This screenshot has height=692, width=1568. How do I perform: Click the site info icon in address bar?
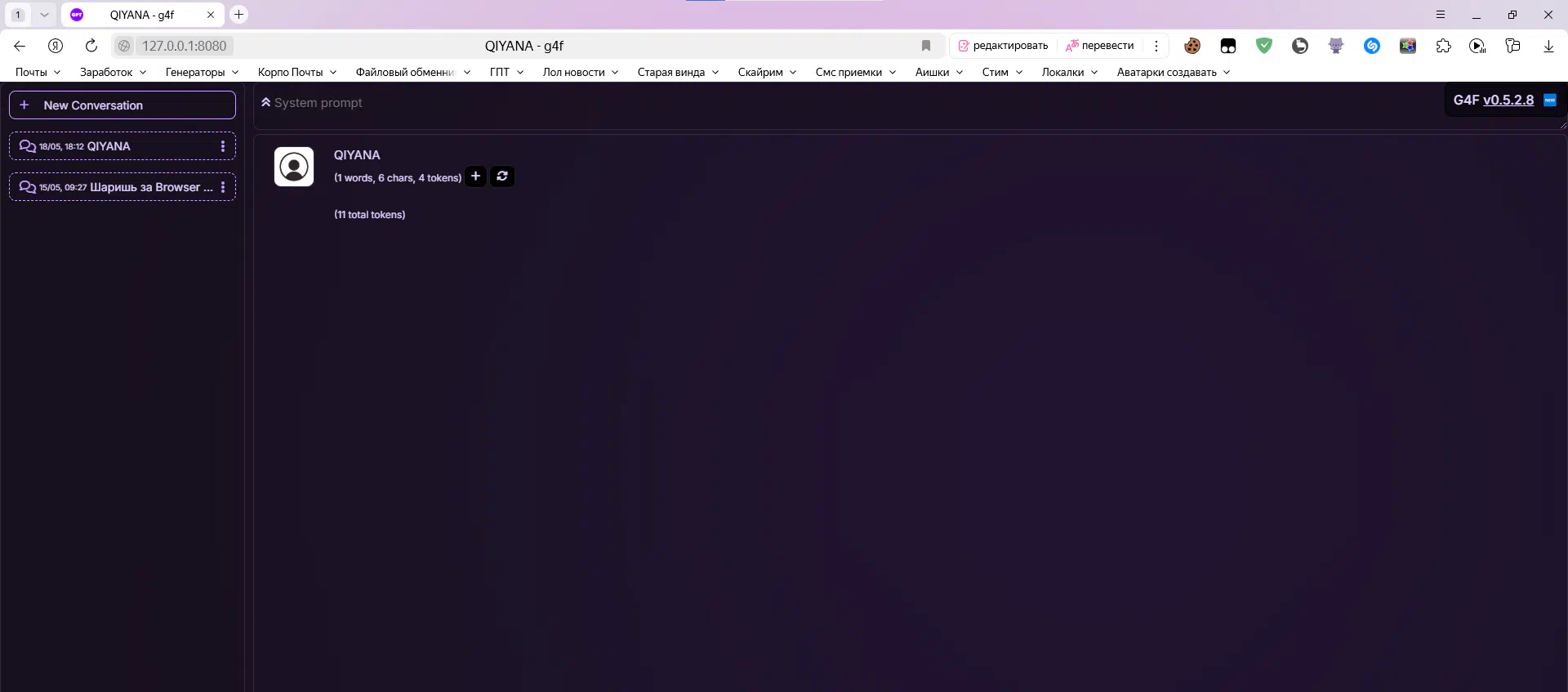click(x=124, y=46)
